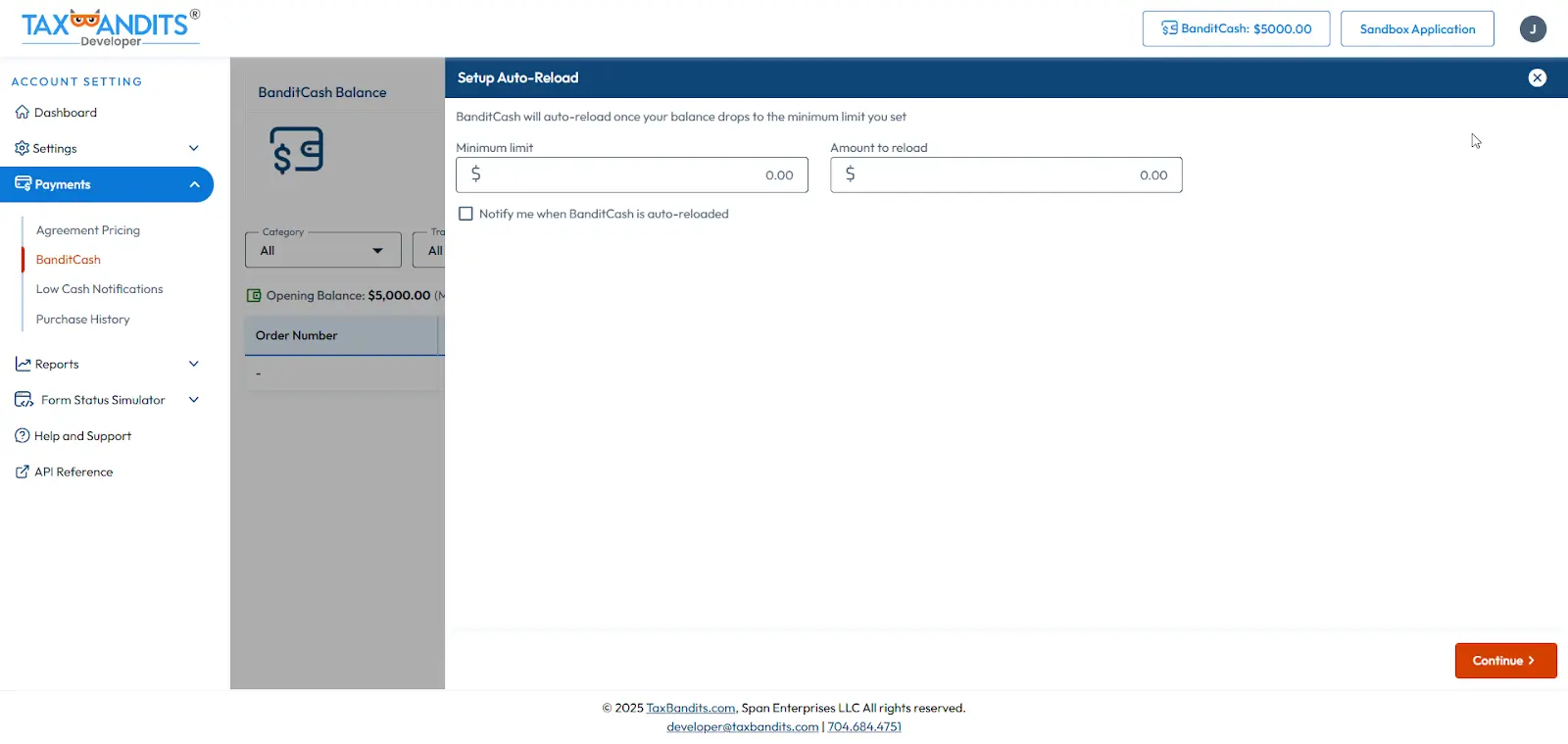Screen dimensions: 1568x744
Task: Enable notify when BanditCash is auto-reloaded
Action: [x=466, y=214]
